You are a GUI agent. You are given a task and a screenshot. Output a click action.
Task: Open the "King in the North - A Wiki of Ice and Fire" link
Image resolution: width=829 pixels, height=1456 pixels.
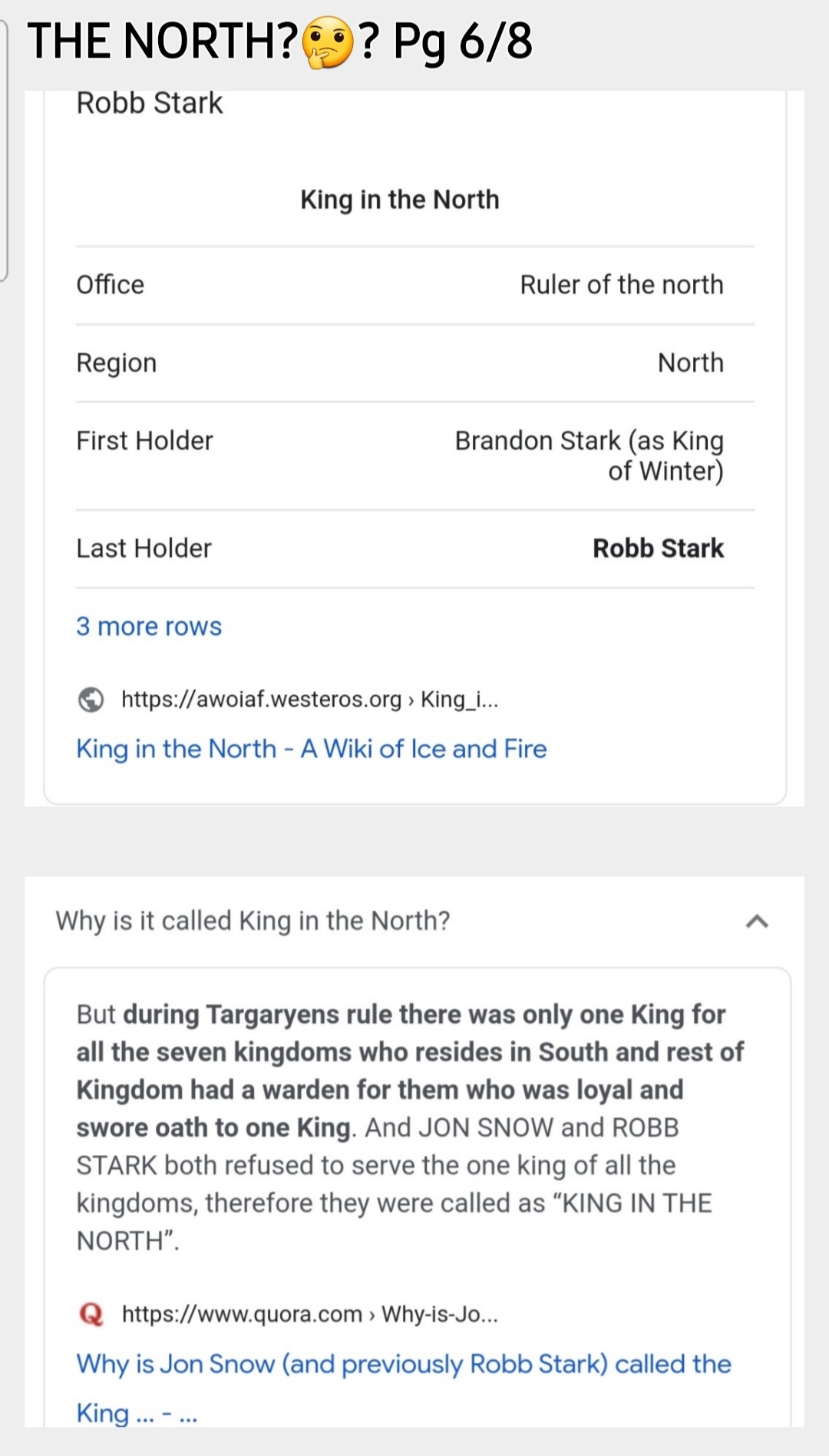point(311,749)
